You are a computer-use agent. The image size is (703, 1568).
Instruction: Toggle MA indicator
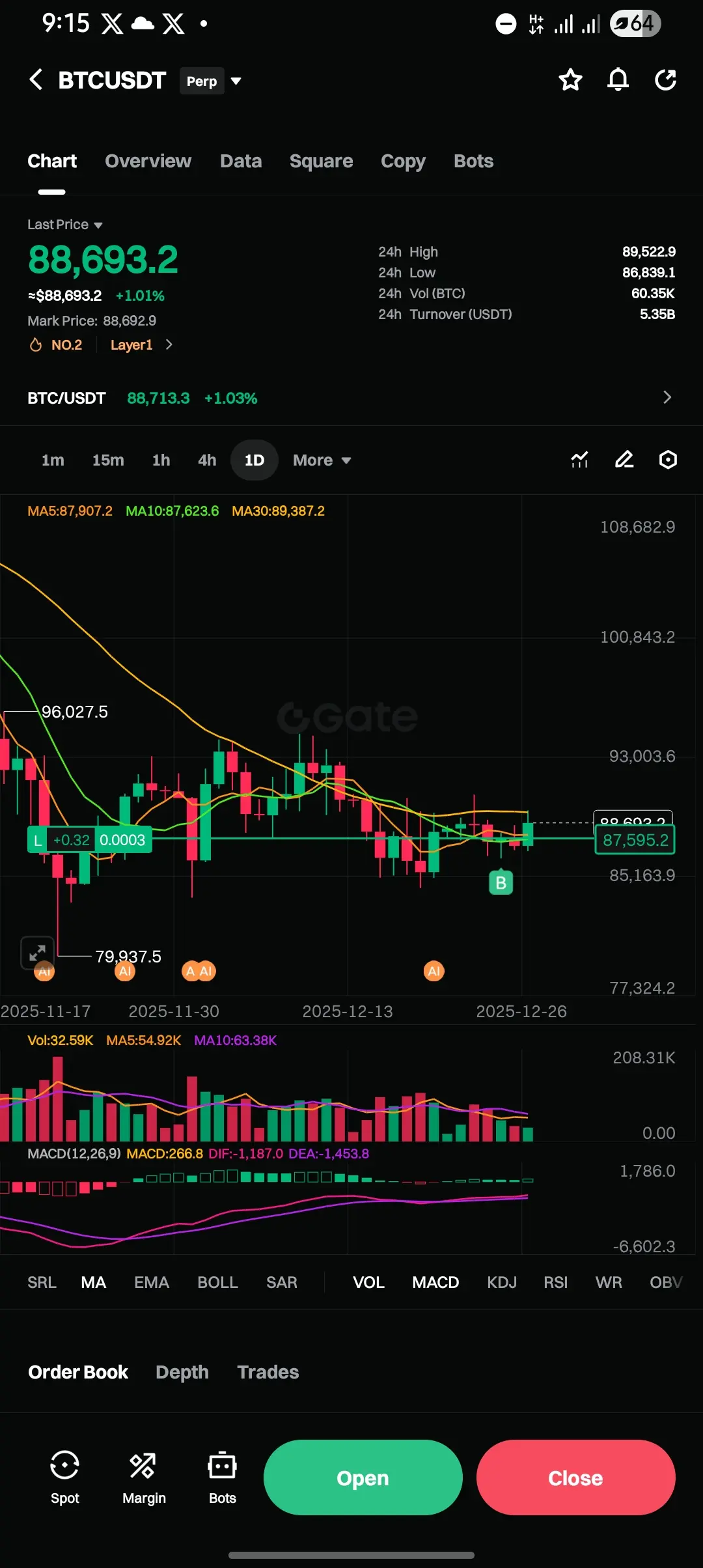[x=93, y=1282]
